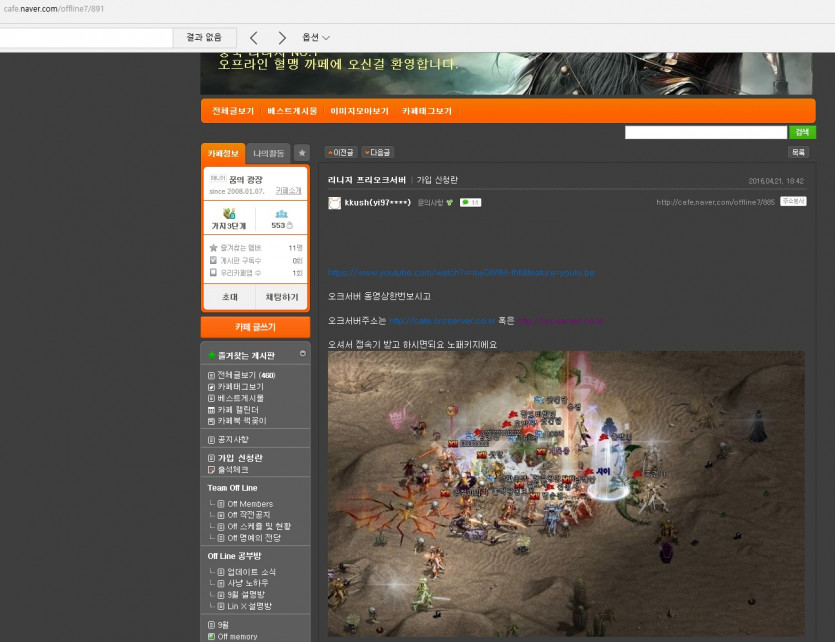Viewport: 835px width, 642px height.
Task: Go back with the previous arrow
Action: (x=254, y=37)
